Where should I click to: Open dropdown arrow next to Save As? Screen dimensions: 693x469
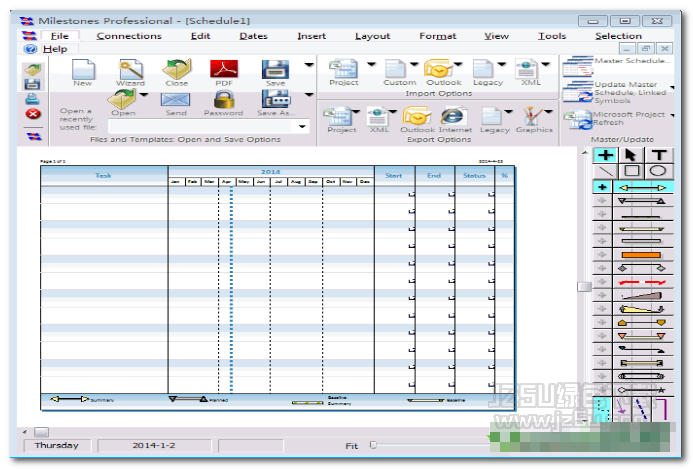point(309,95)
